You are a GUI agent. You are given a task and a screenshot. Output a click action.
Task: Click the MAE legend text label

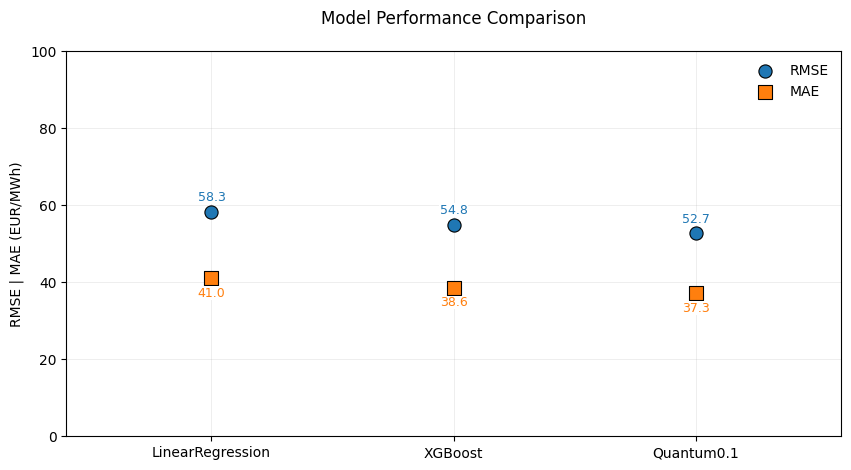tap(804, 92)
